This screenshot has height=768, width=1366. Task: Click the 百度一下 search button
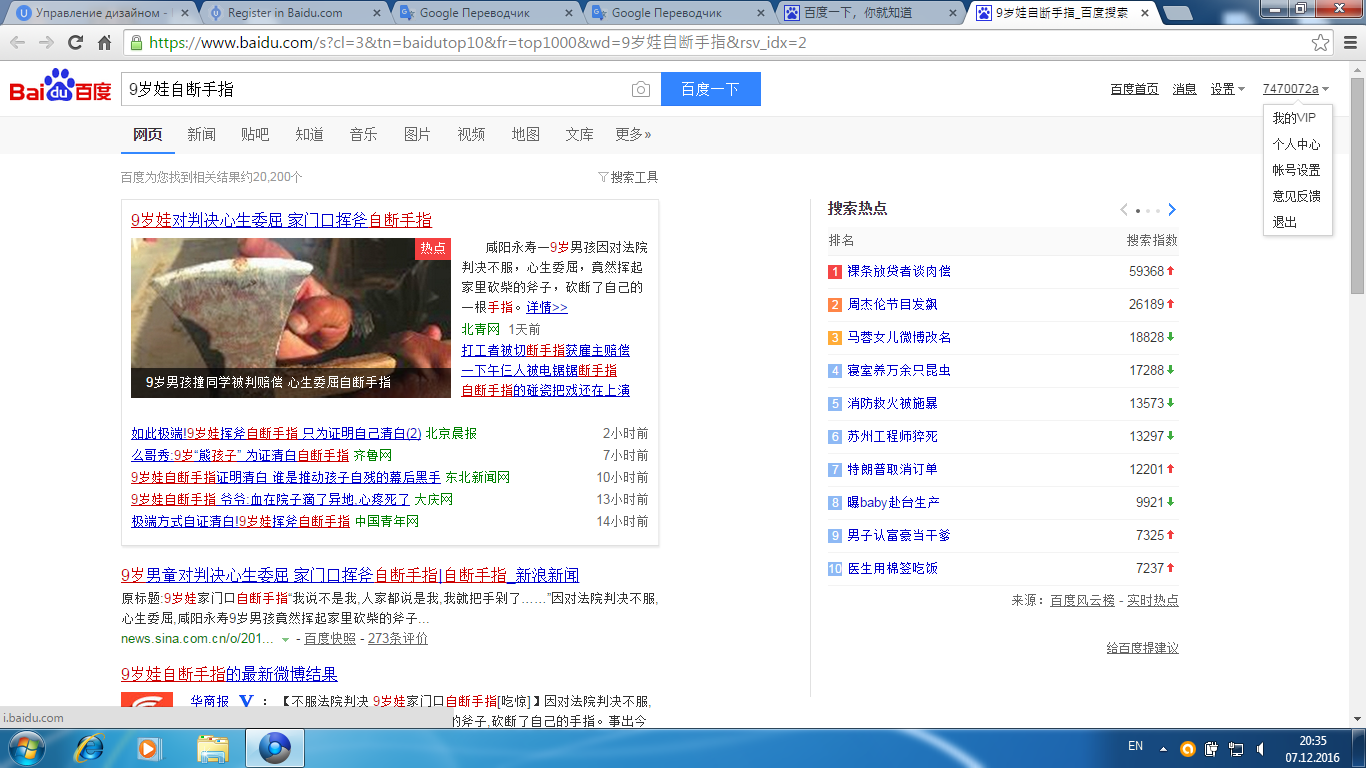point(710,89)
